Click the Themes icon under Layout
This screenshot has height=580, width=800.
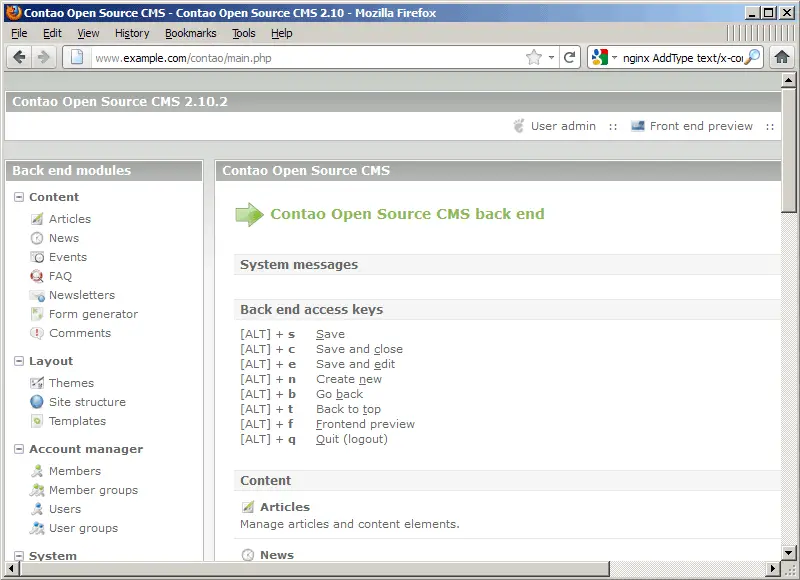[x=37, y=383]
